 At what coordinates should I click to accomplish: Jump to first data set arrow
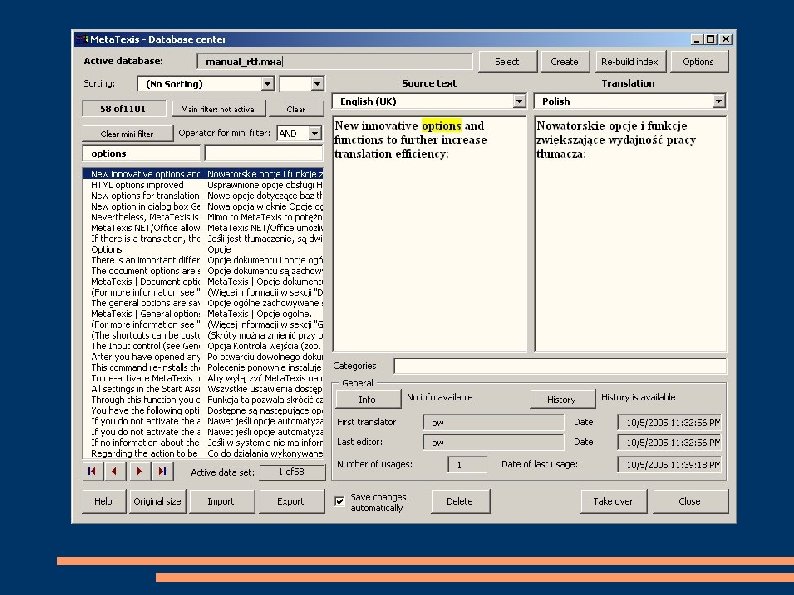pos(92,471)
